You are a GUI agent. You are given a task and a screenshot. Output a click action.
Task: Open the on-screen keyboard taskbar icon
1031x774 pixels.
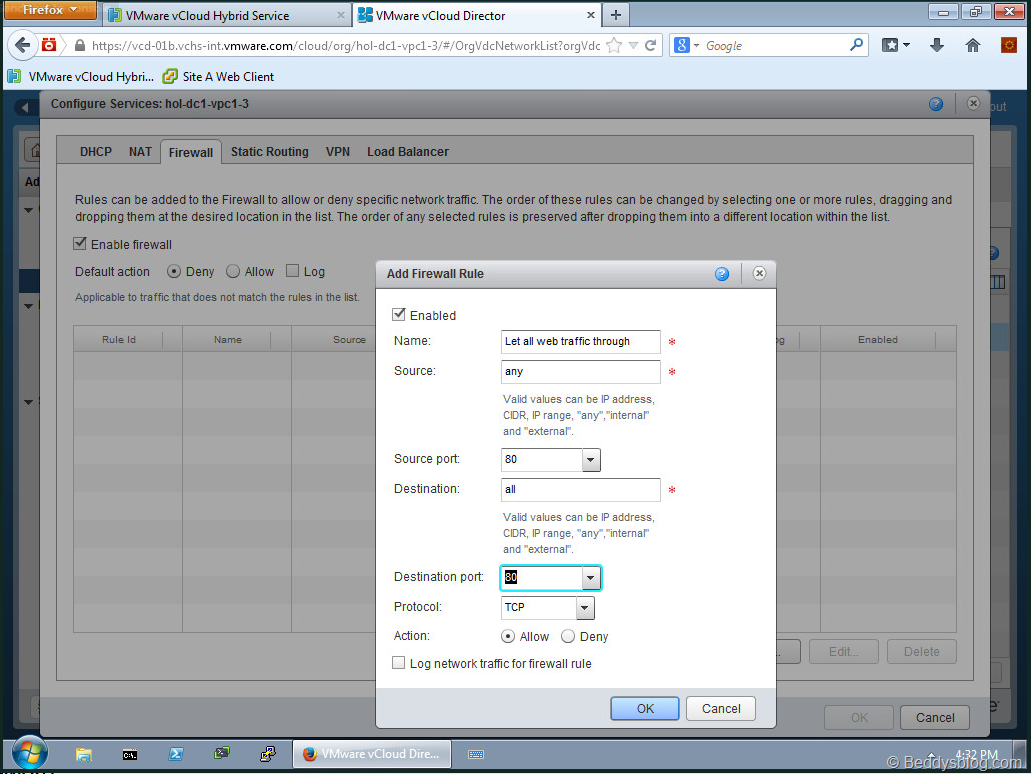point(476,754)
